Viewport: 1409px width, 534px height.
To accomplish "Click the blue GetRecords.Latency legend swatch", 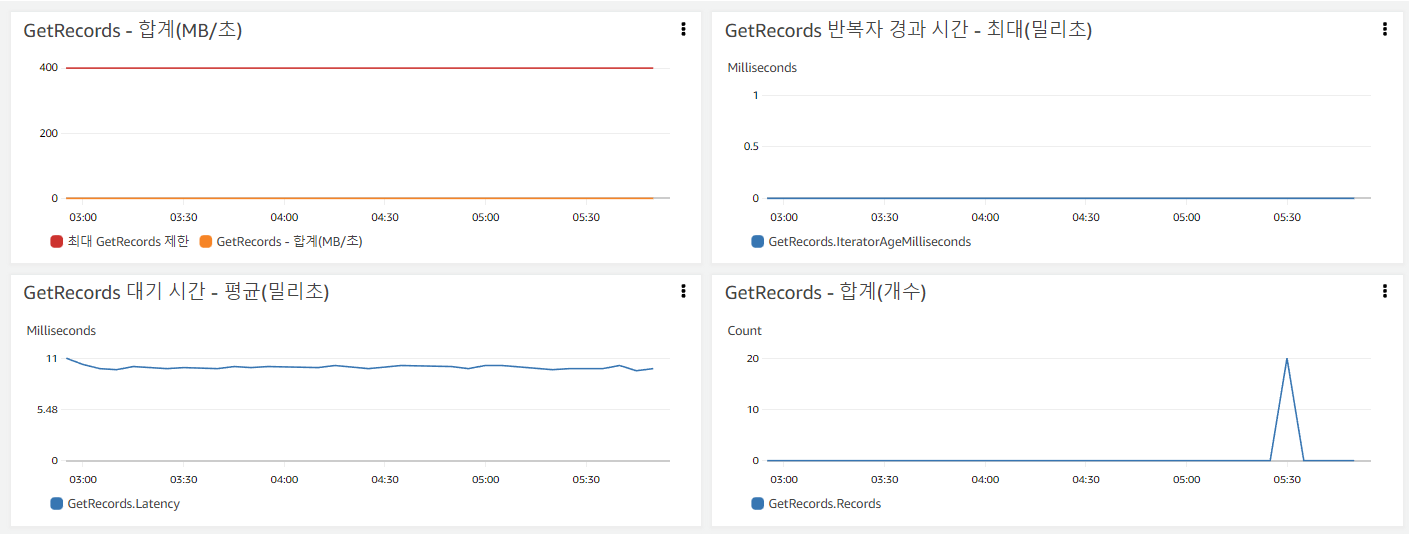I will (57, 503).
